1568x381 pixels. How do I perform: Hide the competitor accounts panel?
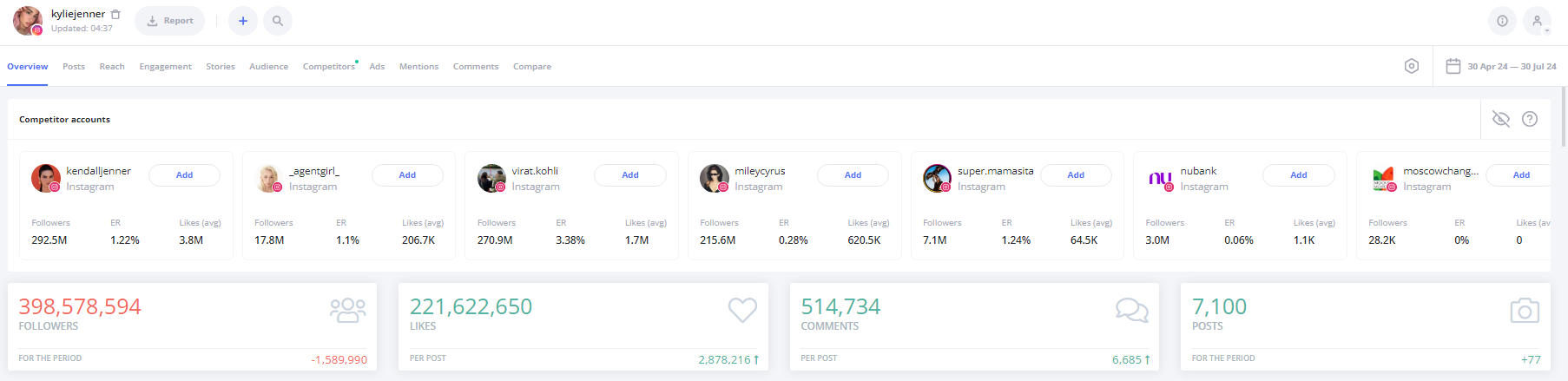[1501, 119]
